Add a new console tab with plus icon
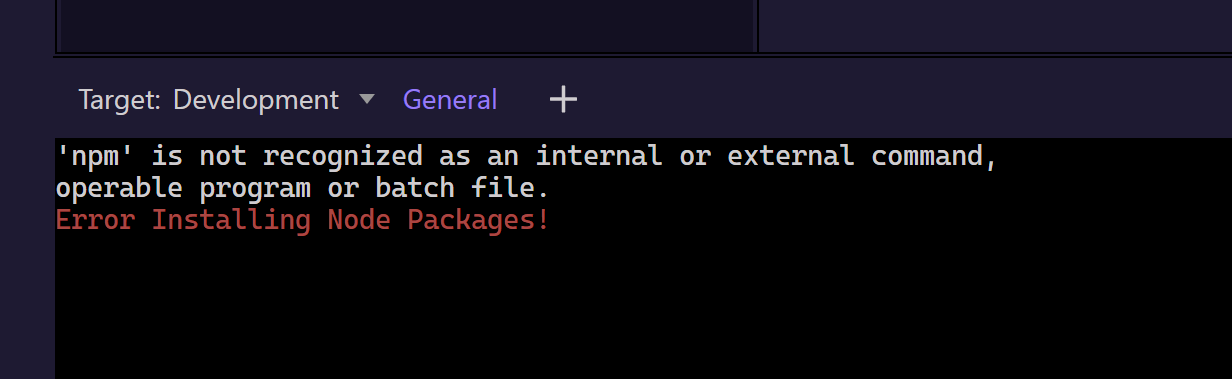The width and height of the screenshot is (1232, 379). click(564, 99)
